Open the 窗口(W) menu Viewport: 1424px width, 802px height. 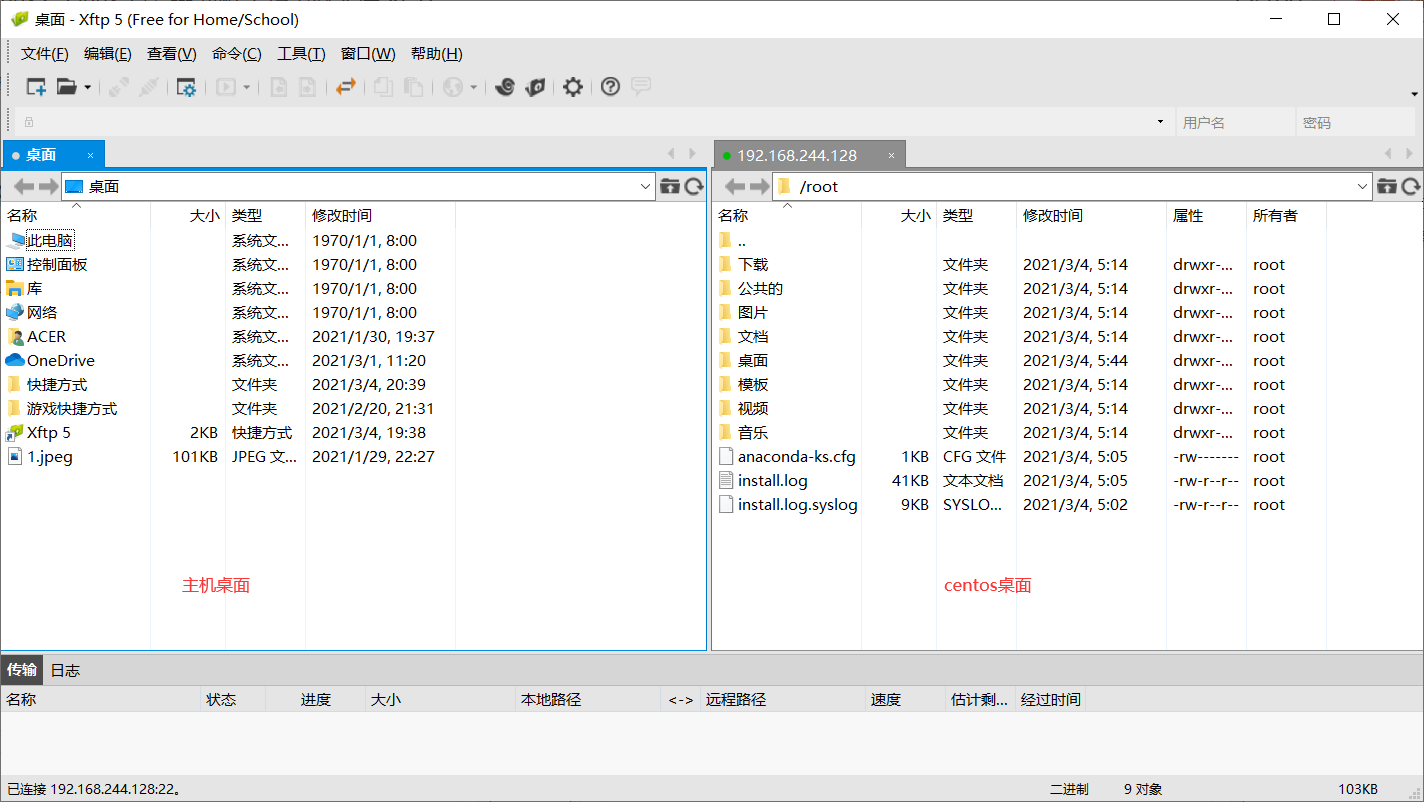click(368, 54)
